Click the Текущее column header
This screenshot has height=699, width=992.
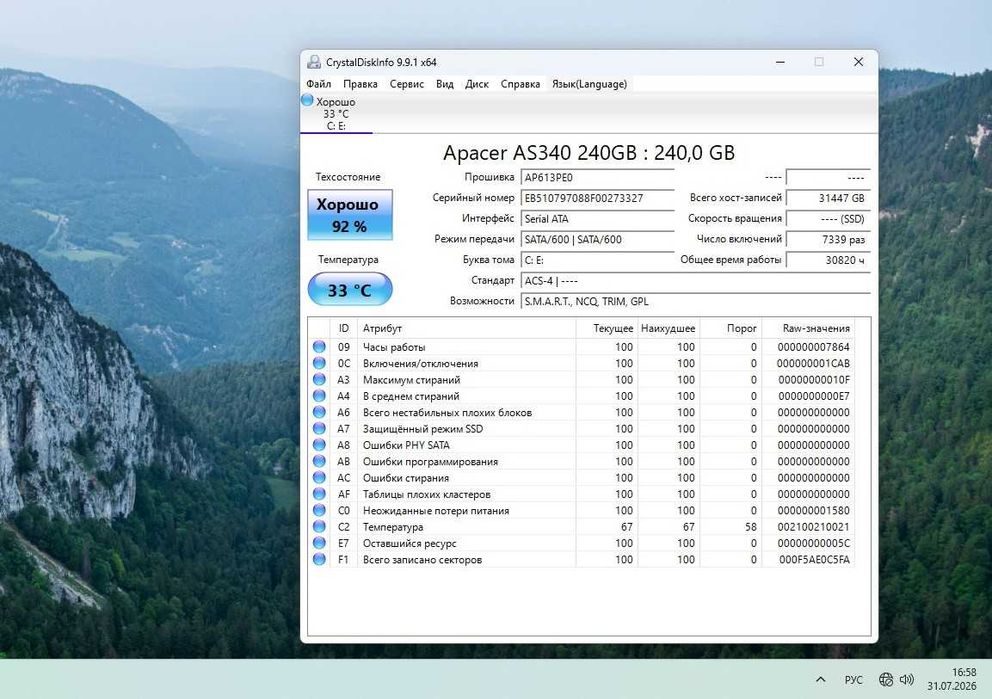pyautogui.click(x=606, y=328)
